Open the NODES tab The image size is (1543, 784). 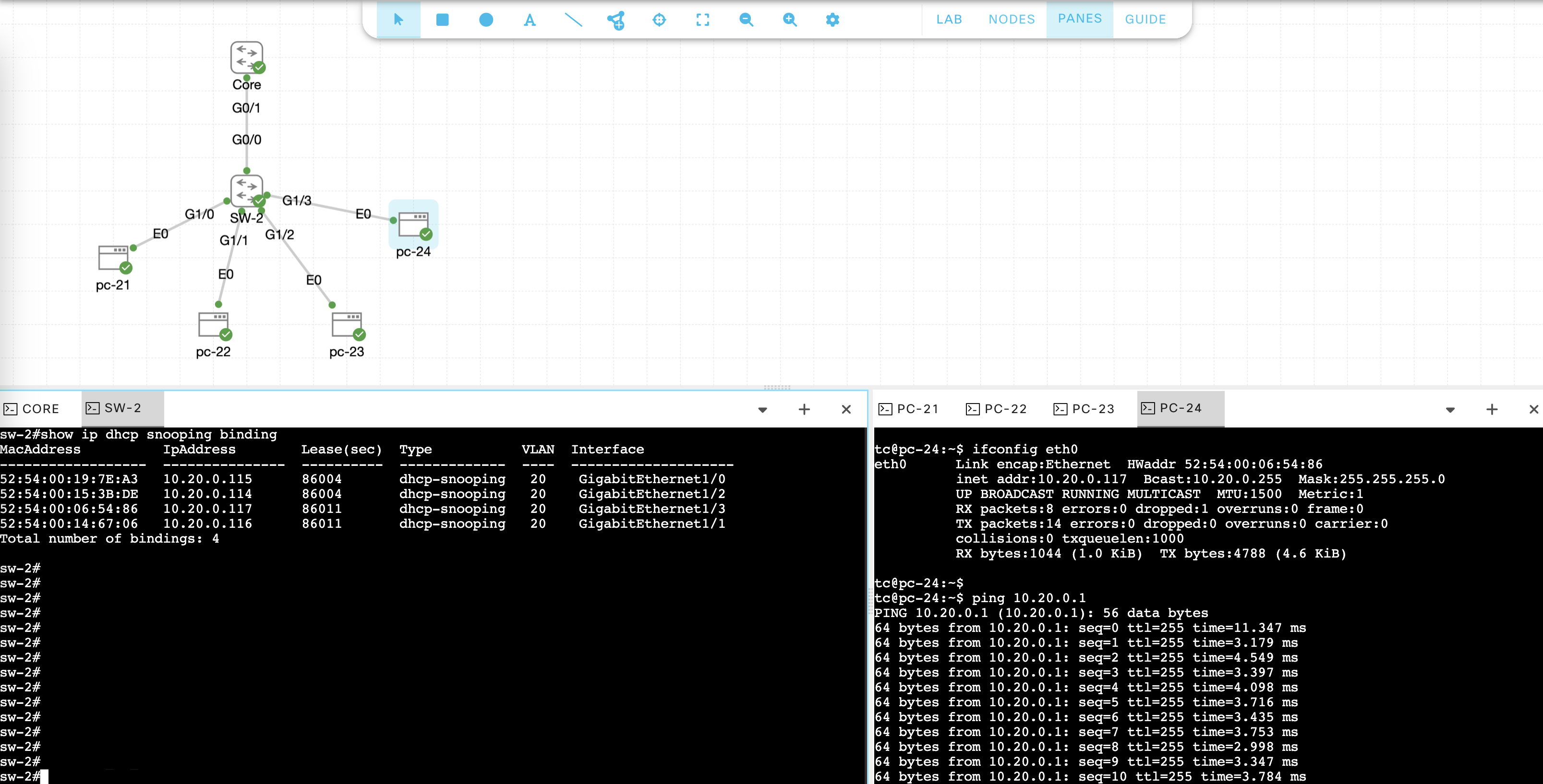1011,19
